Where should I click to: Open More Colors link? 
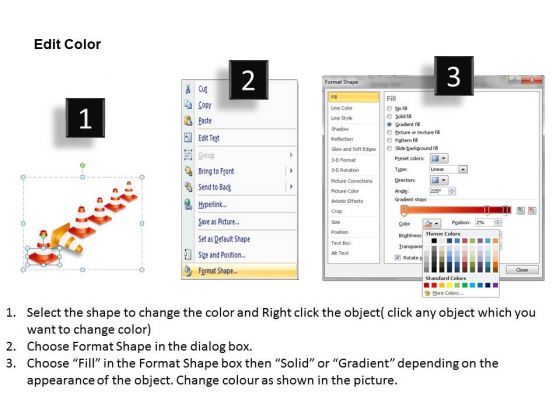coord(448,293)
